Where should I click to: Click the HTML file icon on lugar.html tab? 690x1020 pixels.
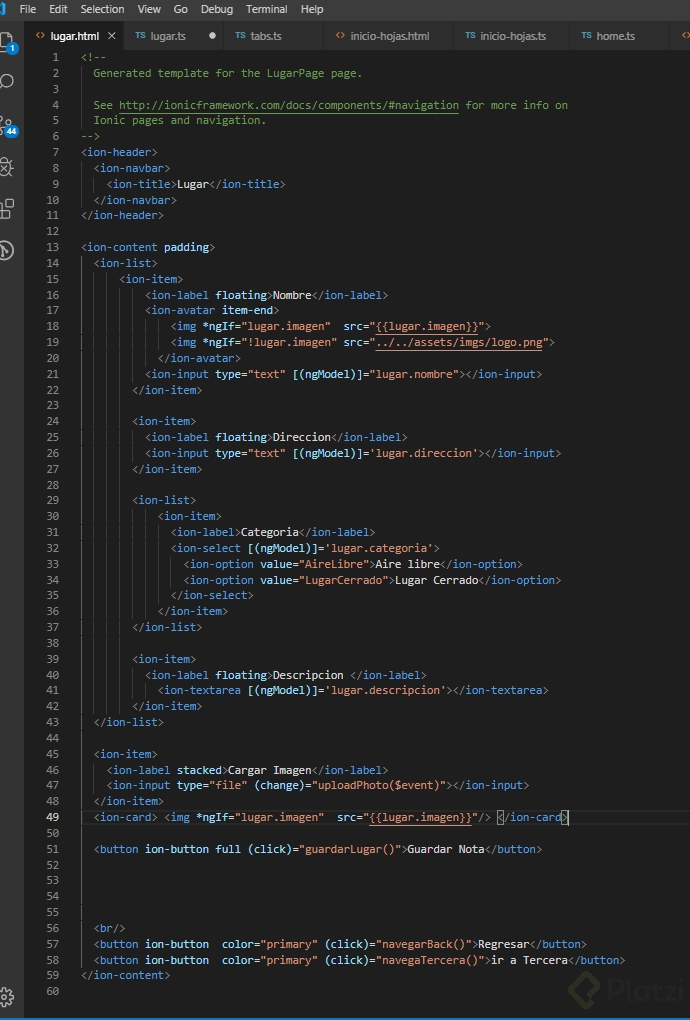[x=40, y=36]
